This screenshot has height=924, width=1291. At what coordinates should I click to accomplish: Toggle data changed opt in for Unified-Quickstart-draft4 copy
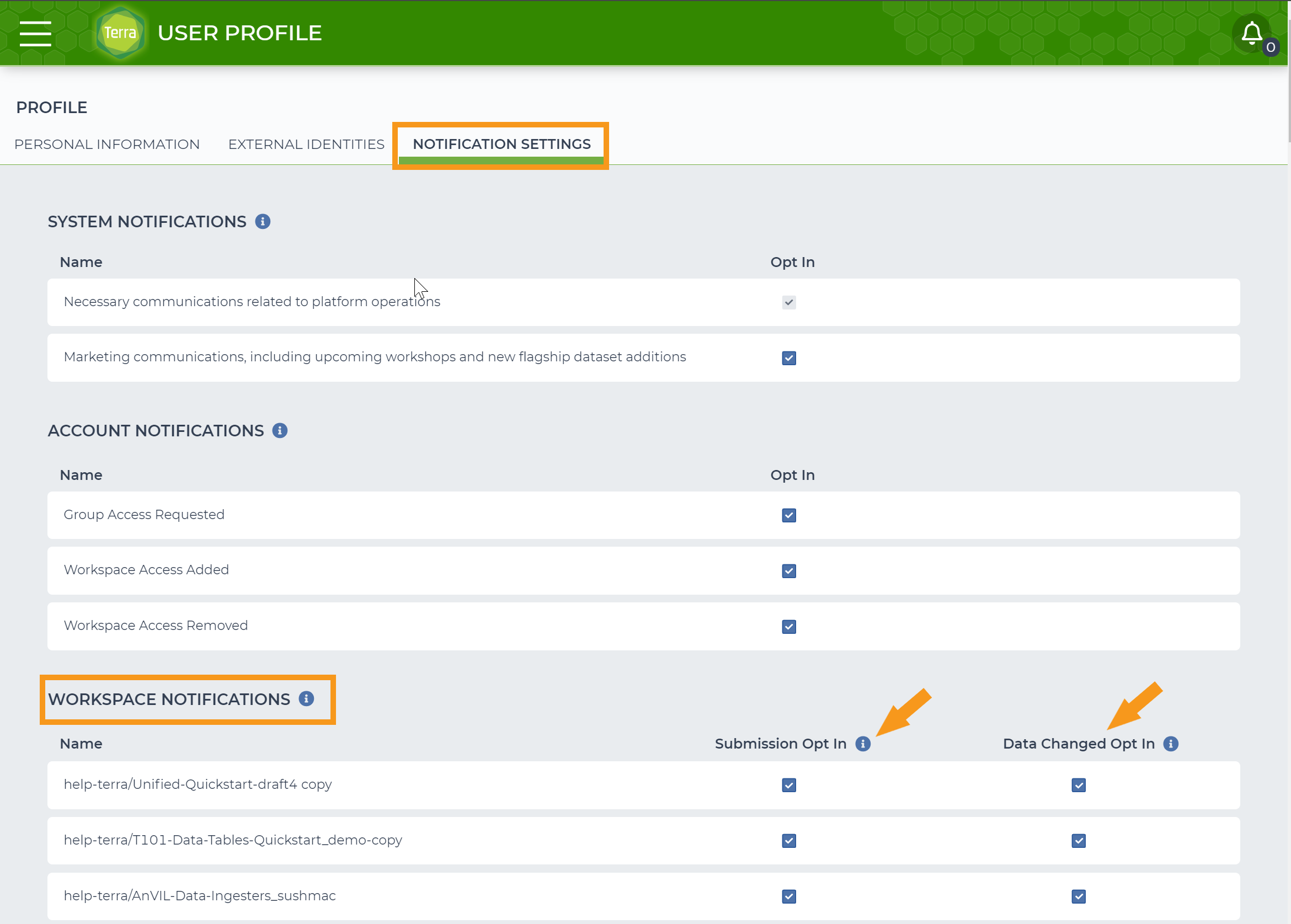pos(1079,785)
